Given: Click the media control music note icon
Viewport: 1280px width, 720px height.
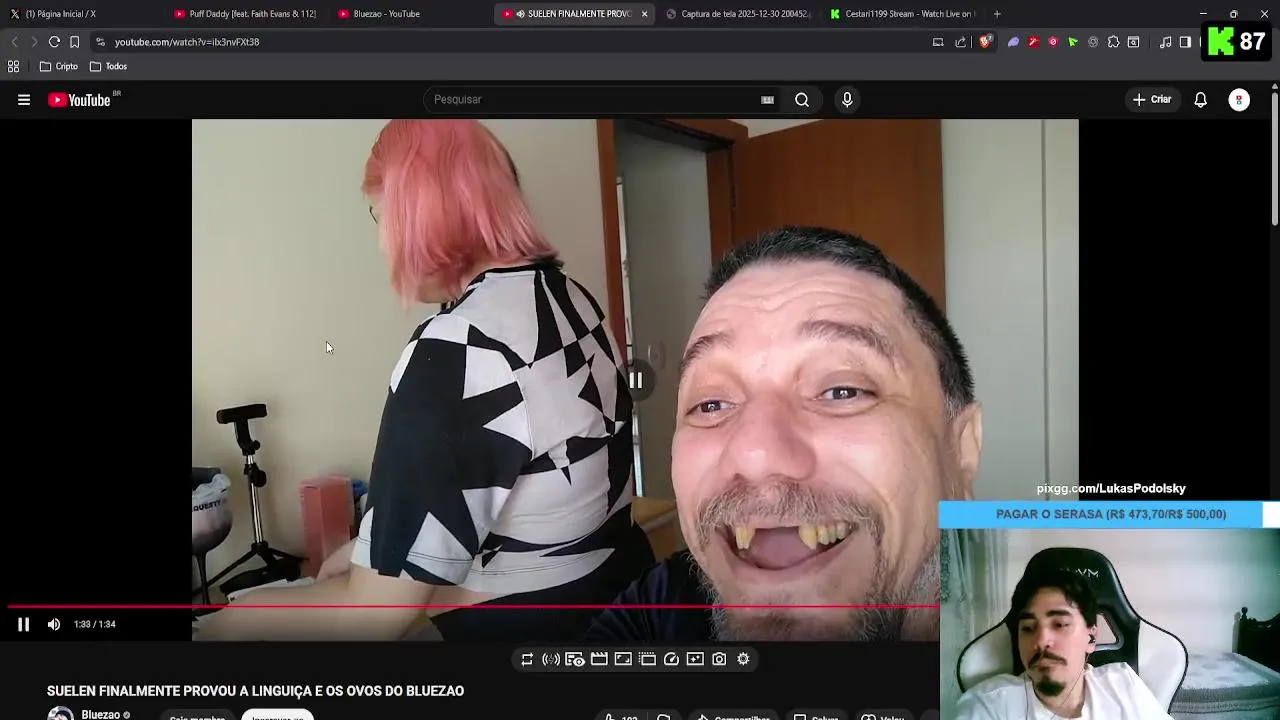Looking at the screenshot, I should pyautogui.click(x=1166, y=42).
